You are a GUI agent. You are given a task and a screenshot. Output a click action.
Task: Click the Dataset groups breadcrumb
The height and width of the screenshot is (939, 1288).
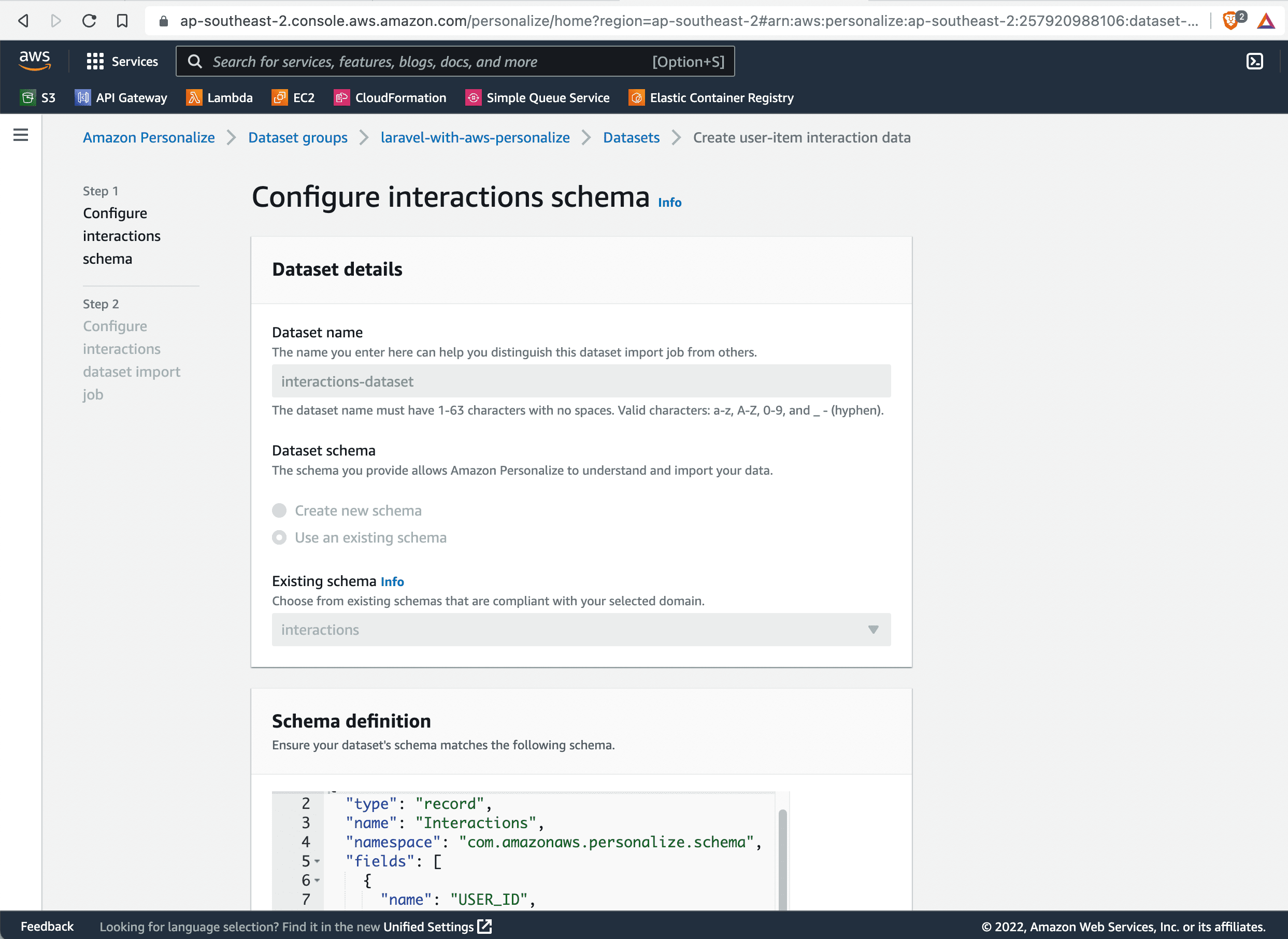[298, 136]
